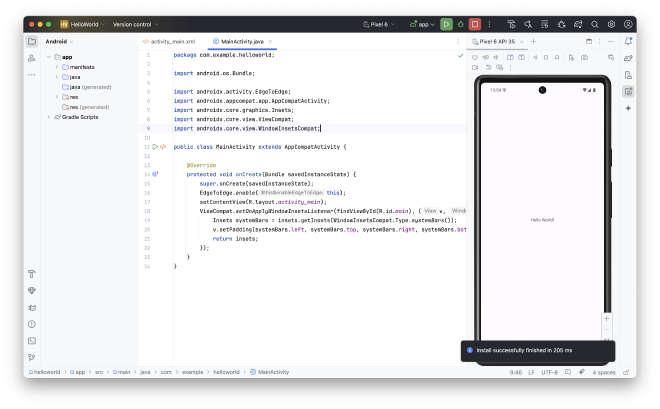
Task: Click the emulator power button icon
Action: point(475,57)
